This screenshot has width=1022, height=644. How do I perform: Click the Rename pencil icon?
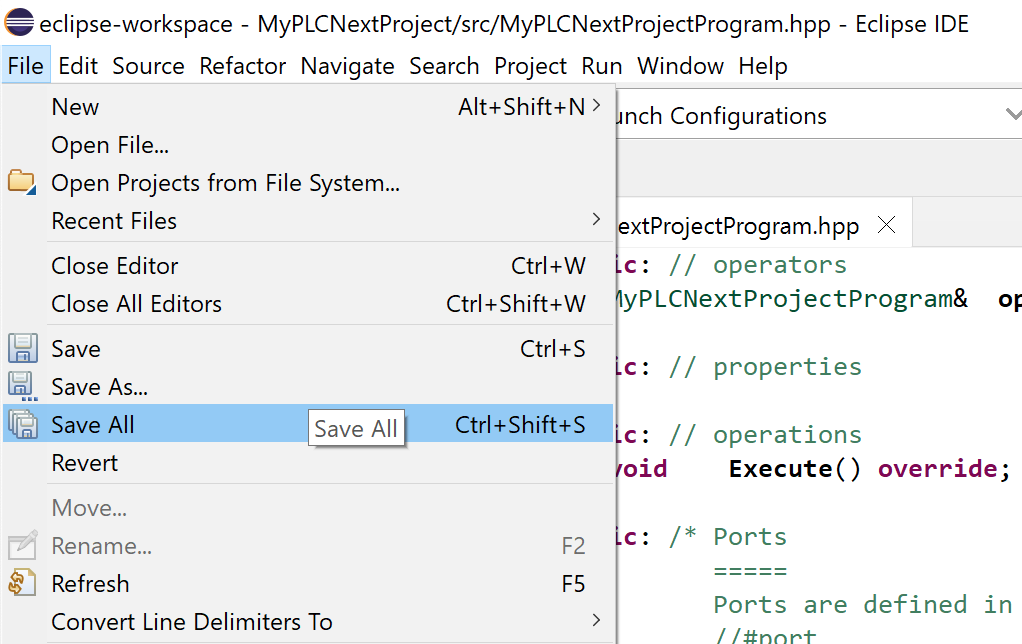point(23,545)
